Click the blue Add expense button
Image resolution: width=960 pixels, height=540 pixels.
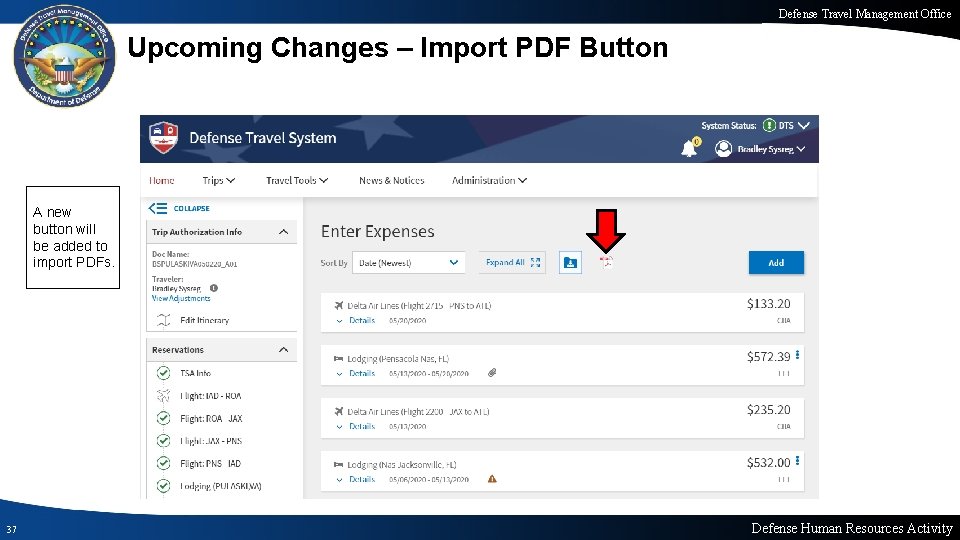pyautogui.click(x=776, y=263)
